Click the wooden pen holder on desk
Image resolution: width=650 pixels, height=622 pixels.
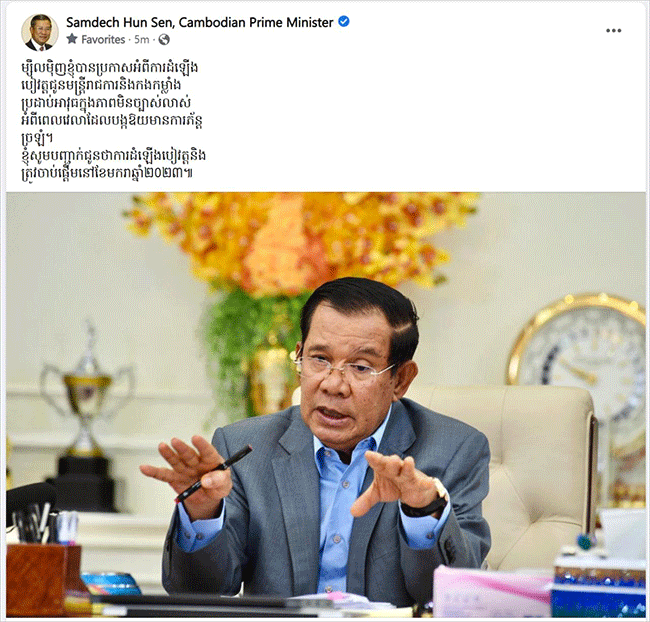click(44, 579)
